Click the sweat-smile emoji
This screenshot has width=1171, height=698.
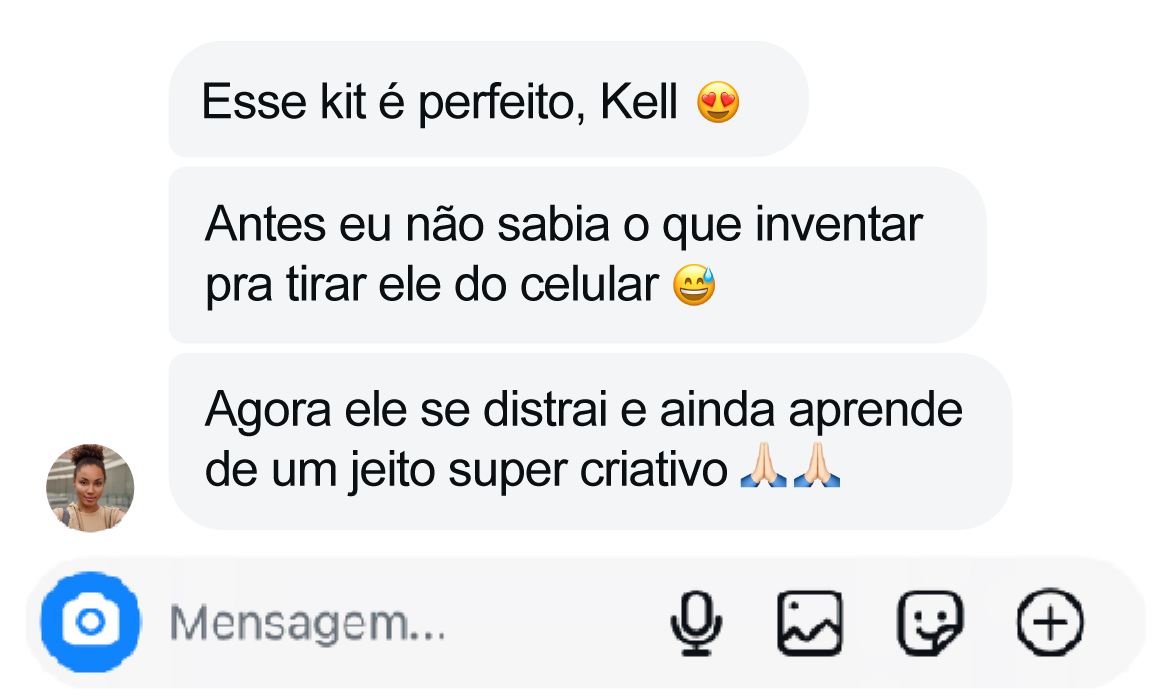point(695,287)
